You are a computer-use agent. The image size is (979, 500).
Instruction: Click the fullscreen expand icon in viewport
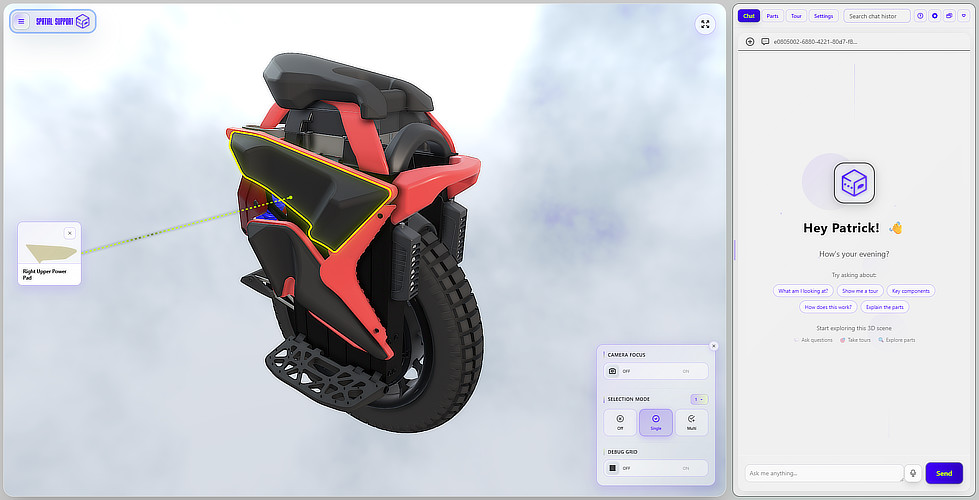coord(705,24)
